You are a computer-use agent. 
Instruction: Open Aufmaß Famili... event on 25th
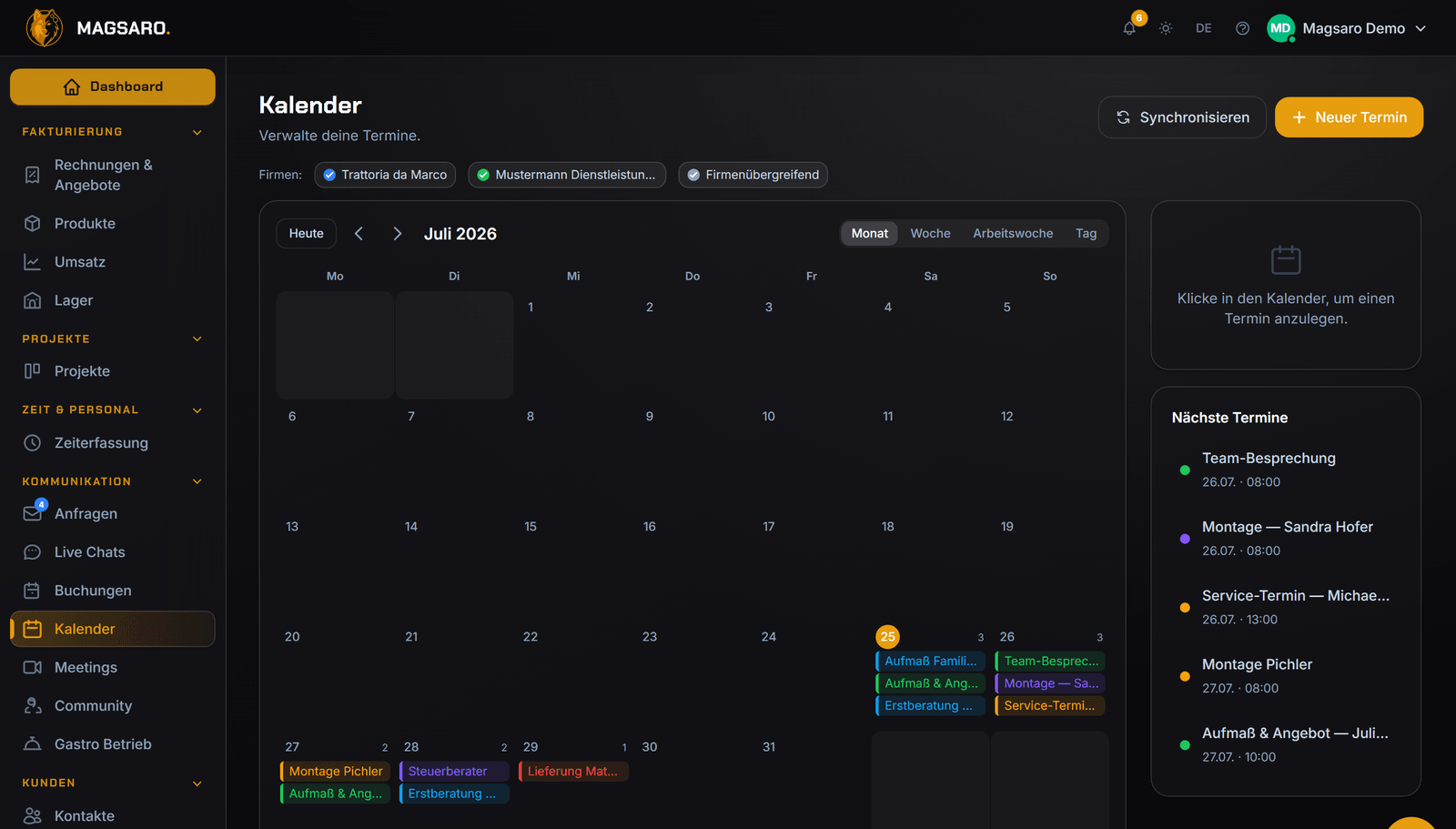[x=930, y=662]
